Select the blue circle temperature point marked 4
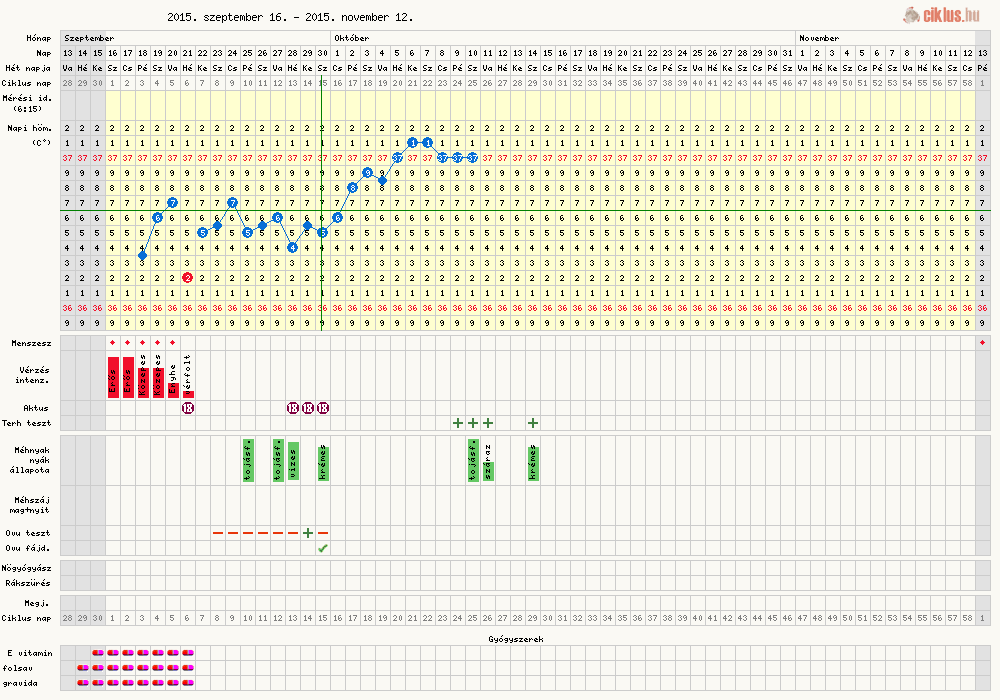The width and height of the screenshot is (1000, 700). (292, 247)
